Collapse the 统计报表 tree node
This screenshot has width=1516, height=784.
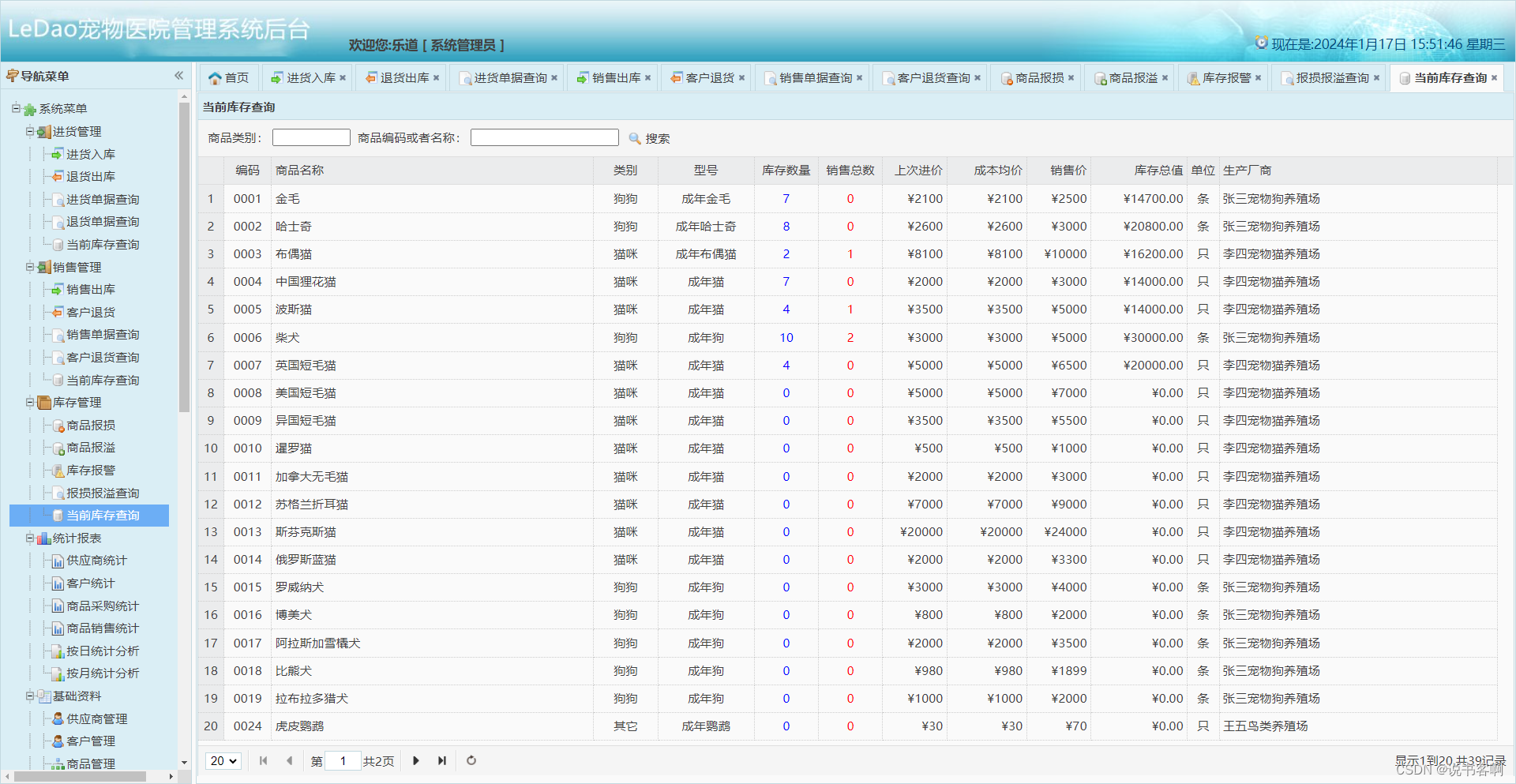pos(30,538)
